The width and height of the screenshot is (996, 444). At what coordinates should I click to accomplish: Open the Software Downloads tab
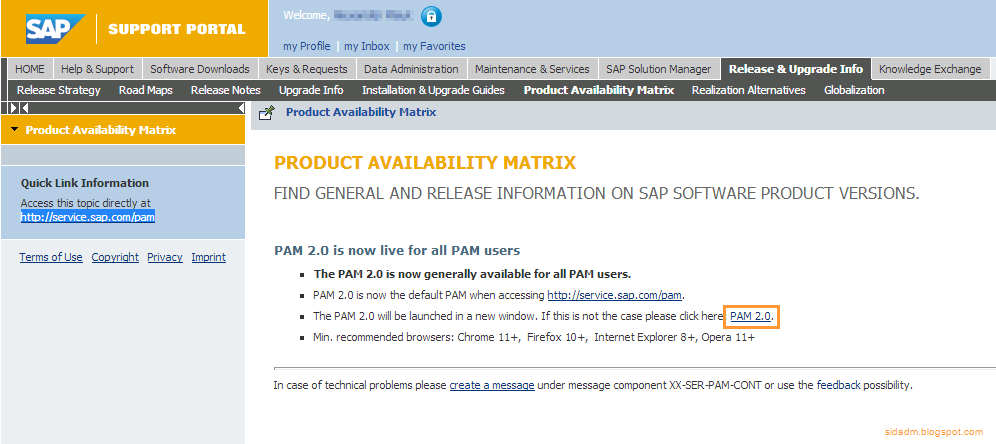tap(199, 69)
